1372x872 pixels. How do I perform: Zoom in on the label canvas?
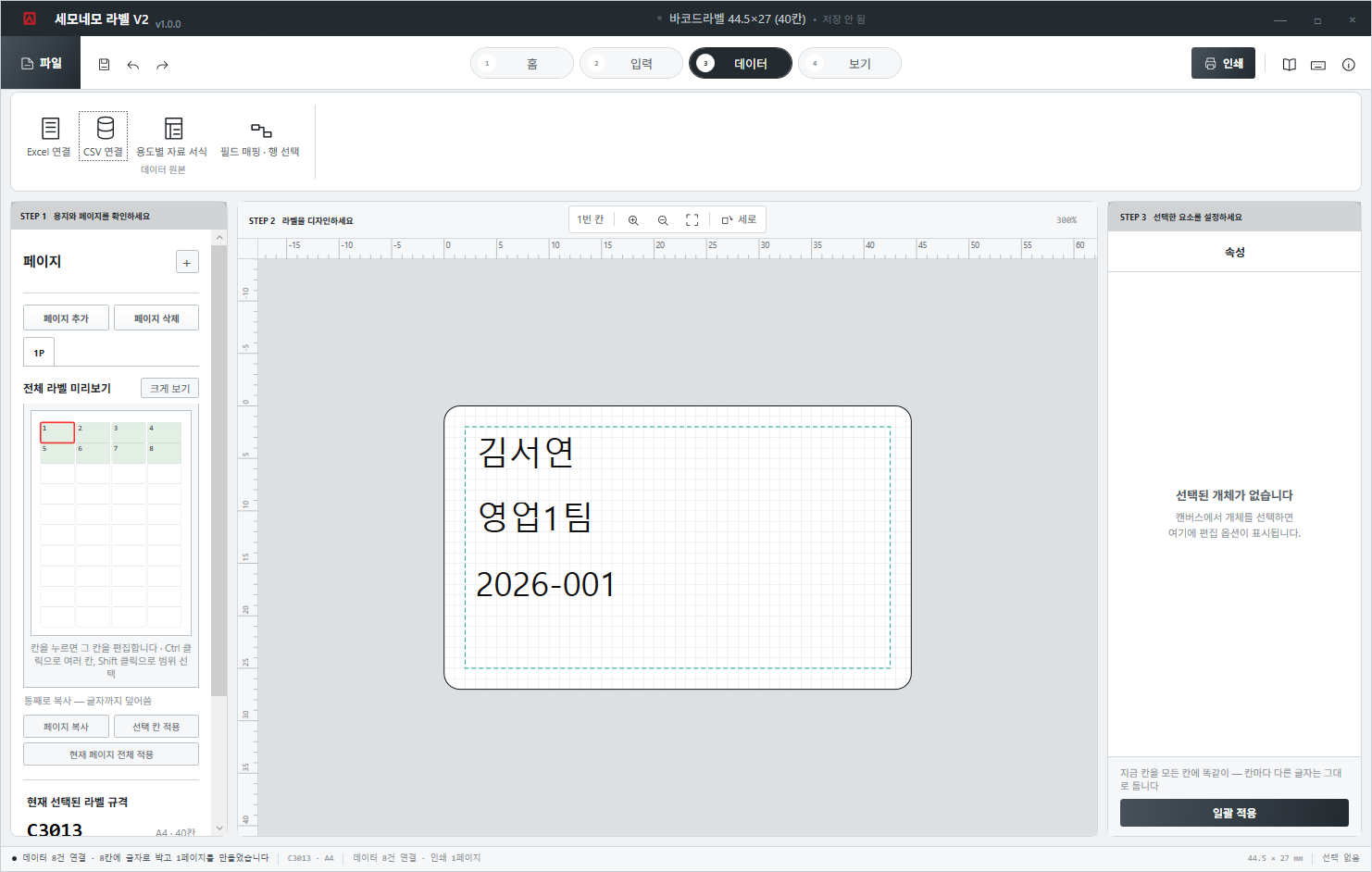pyautogui.click(x=633, y=220)
